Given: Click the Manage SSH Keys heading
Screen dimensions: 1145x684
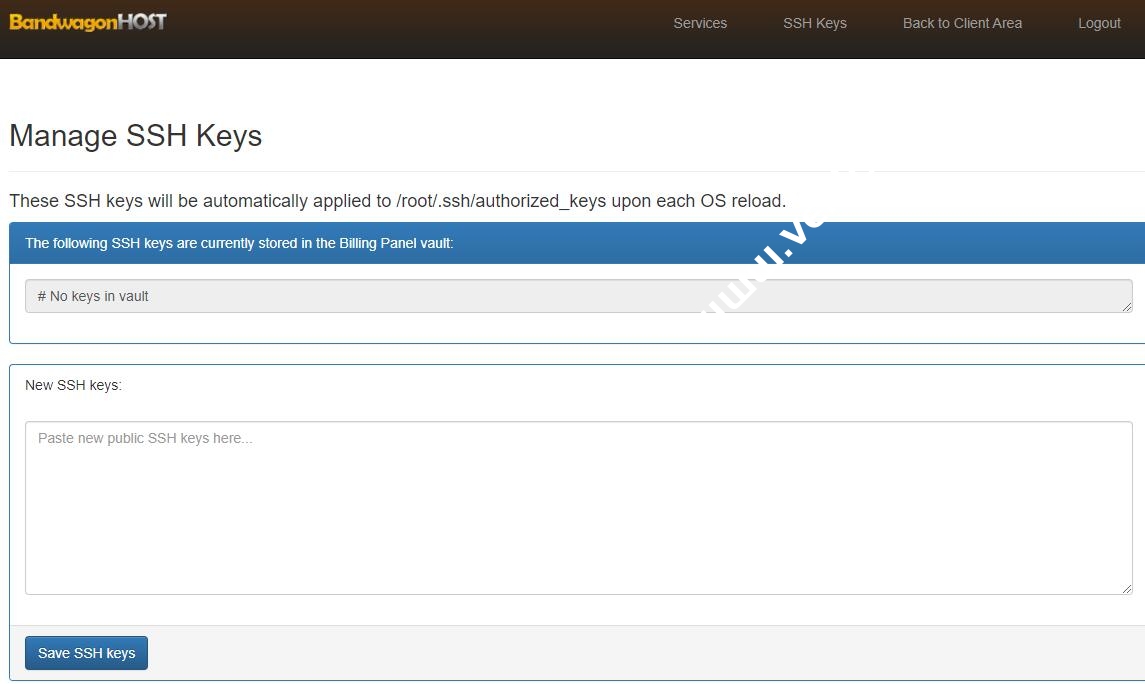Looking at the screenshot, I should tap(135, 135).
